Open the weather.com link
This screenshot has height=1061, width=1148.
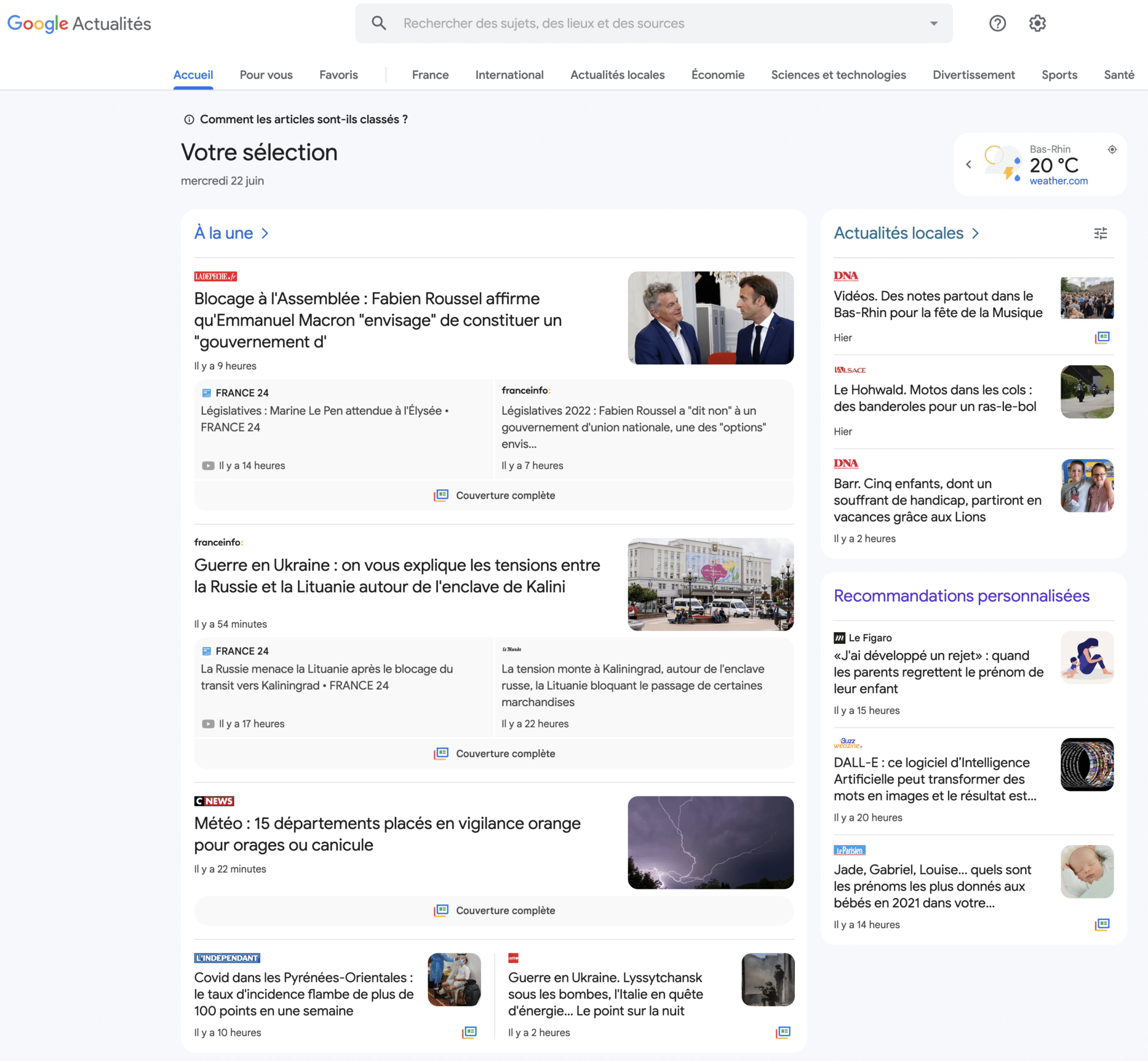1058,180
